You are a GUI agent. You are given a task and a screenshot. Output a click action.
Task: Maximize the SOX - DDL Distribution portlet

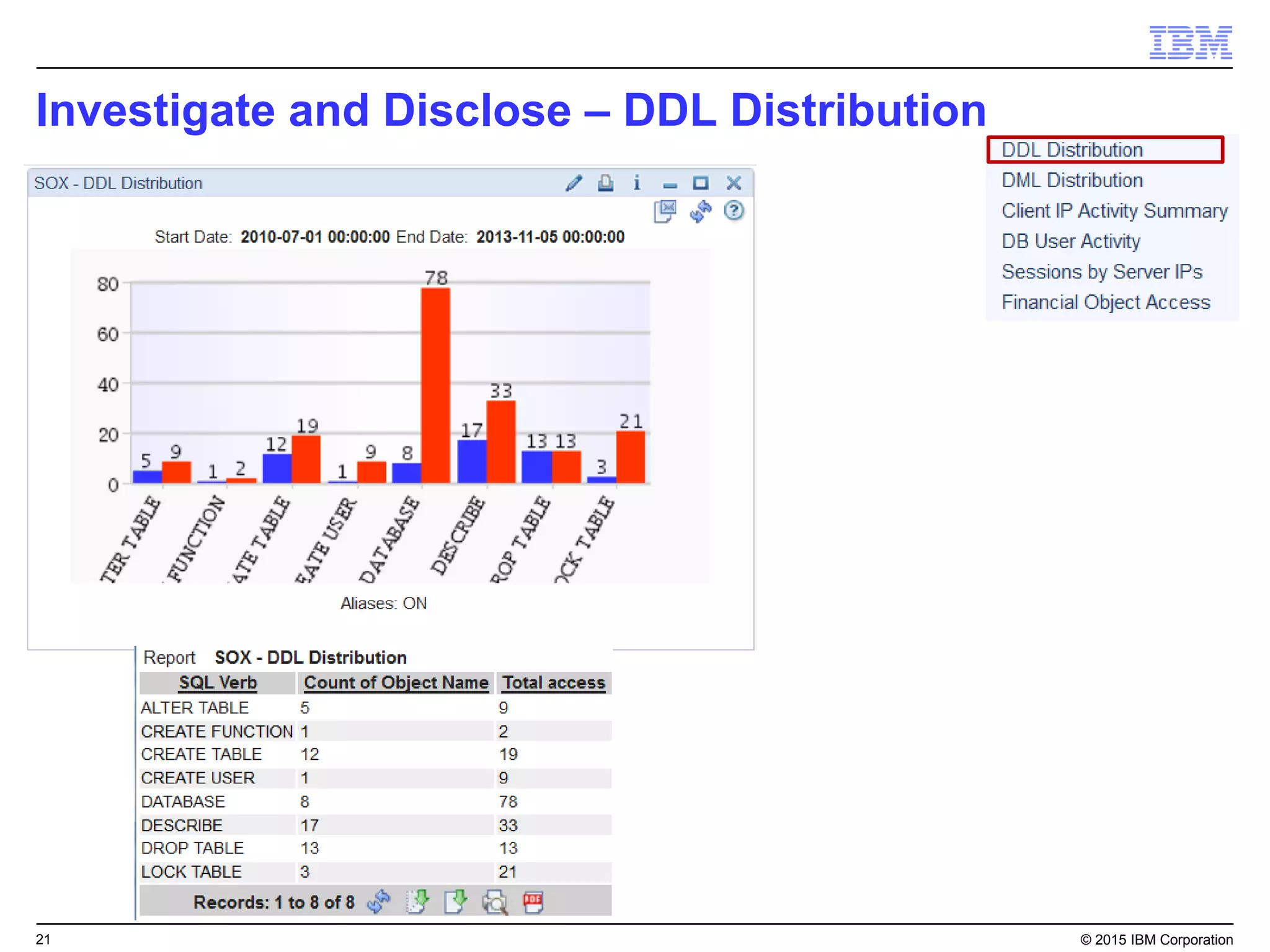[701, 183]
